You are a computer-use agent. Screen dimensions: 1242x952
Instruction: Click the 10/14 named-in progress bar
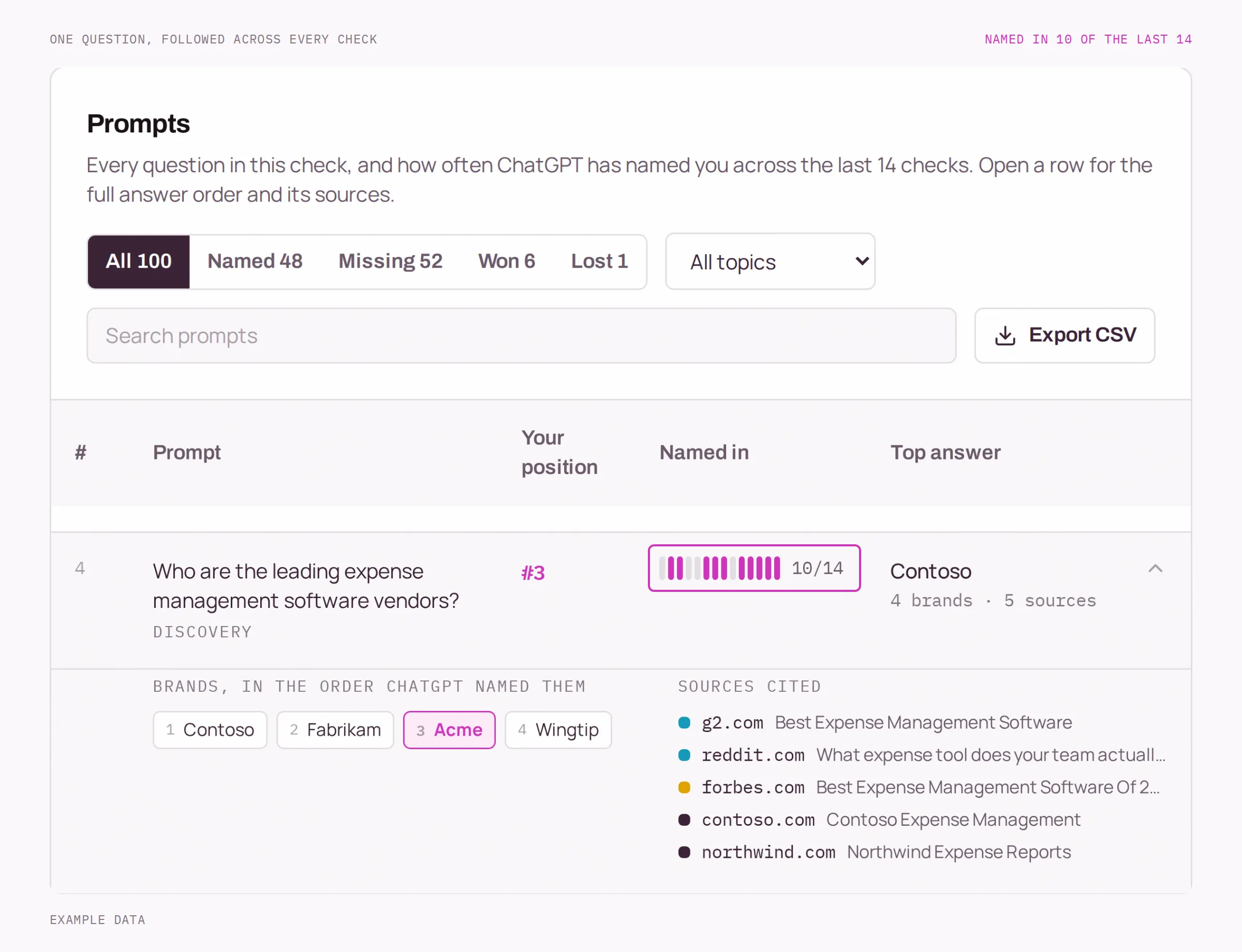pyautogui.click(x=753, y=568)
